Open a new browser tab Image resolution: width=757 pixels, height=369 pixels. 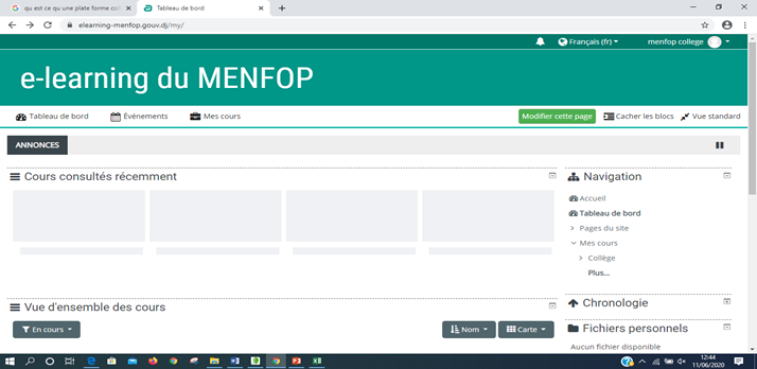[x=282, y=8]
